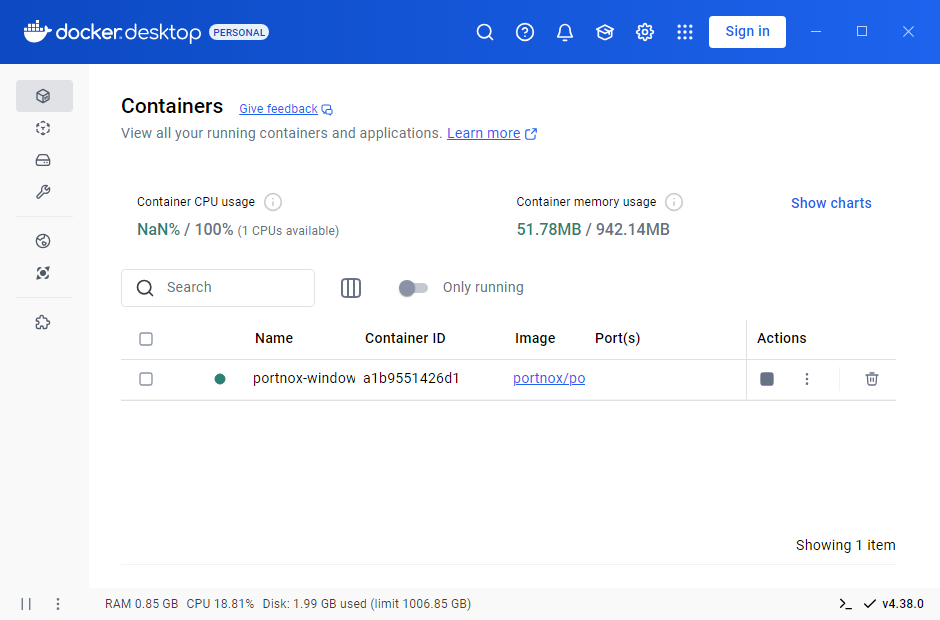The width and height of the screenshot is (940, 620).
Task: Open the Learning center graduation cap icon
Action: (605, 32)
